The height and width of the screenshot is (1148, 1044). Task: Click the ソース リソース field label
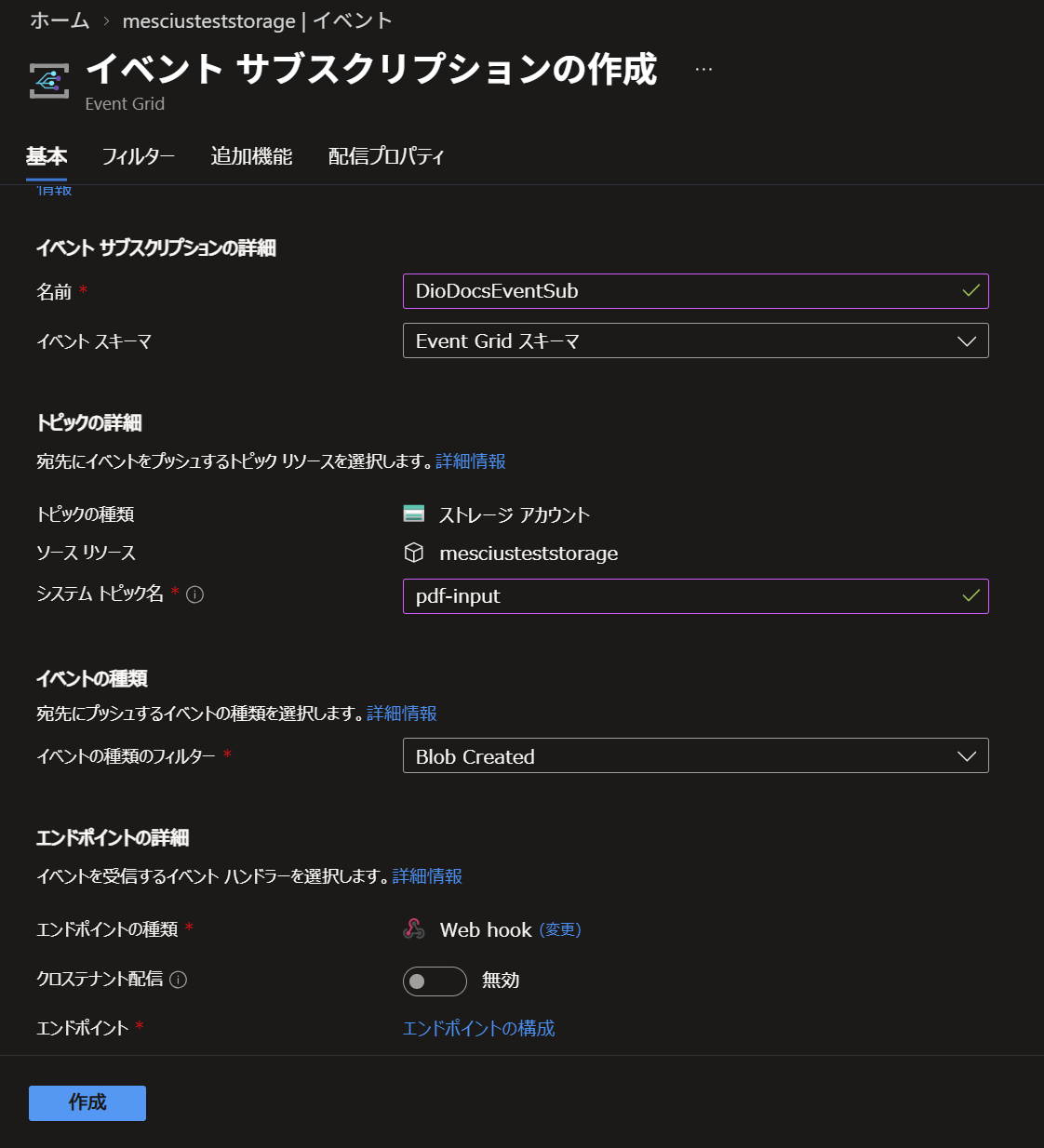click(x=87, y=553)
